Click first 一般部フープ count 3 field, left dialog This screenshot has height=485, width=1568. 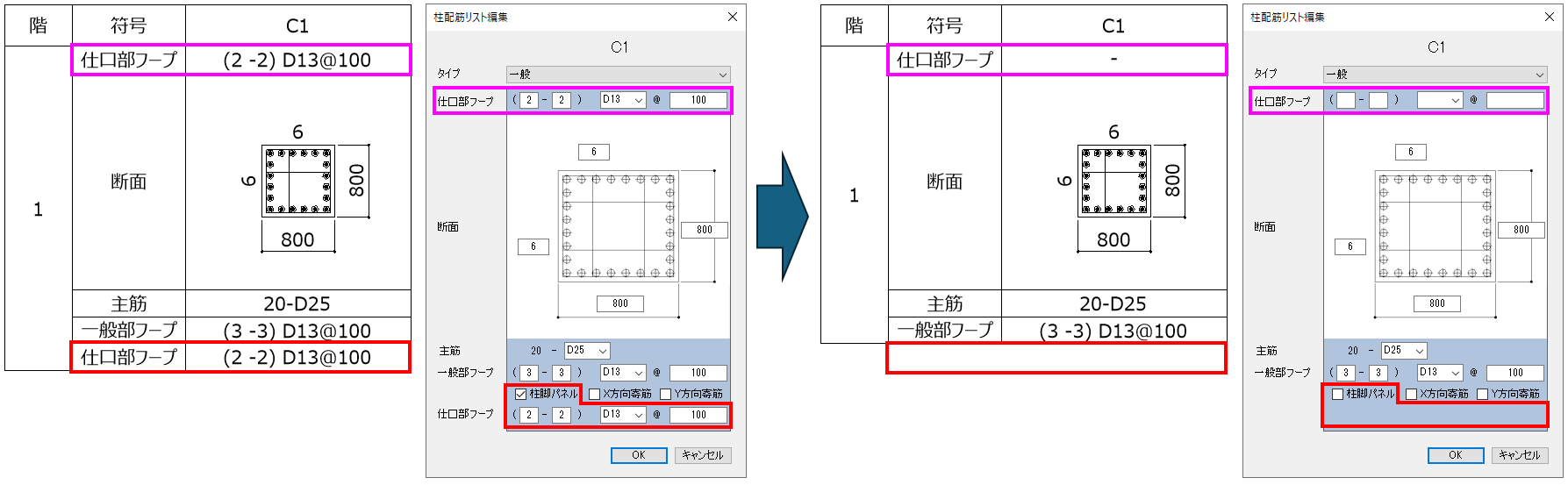click(529, 373)
